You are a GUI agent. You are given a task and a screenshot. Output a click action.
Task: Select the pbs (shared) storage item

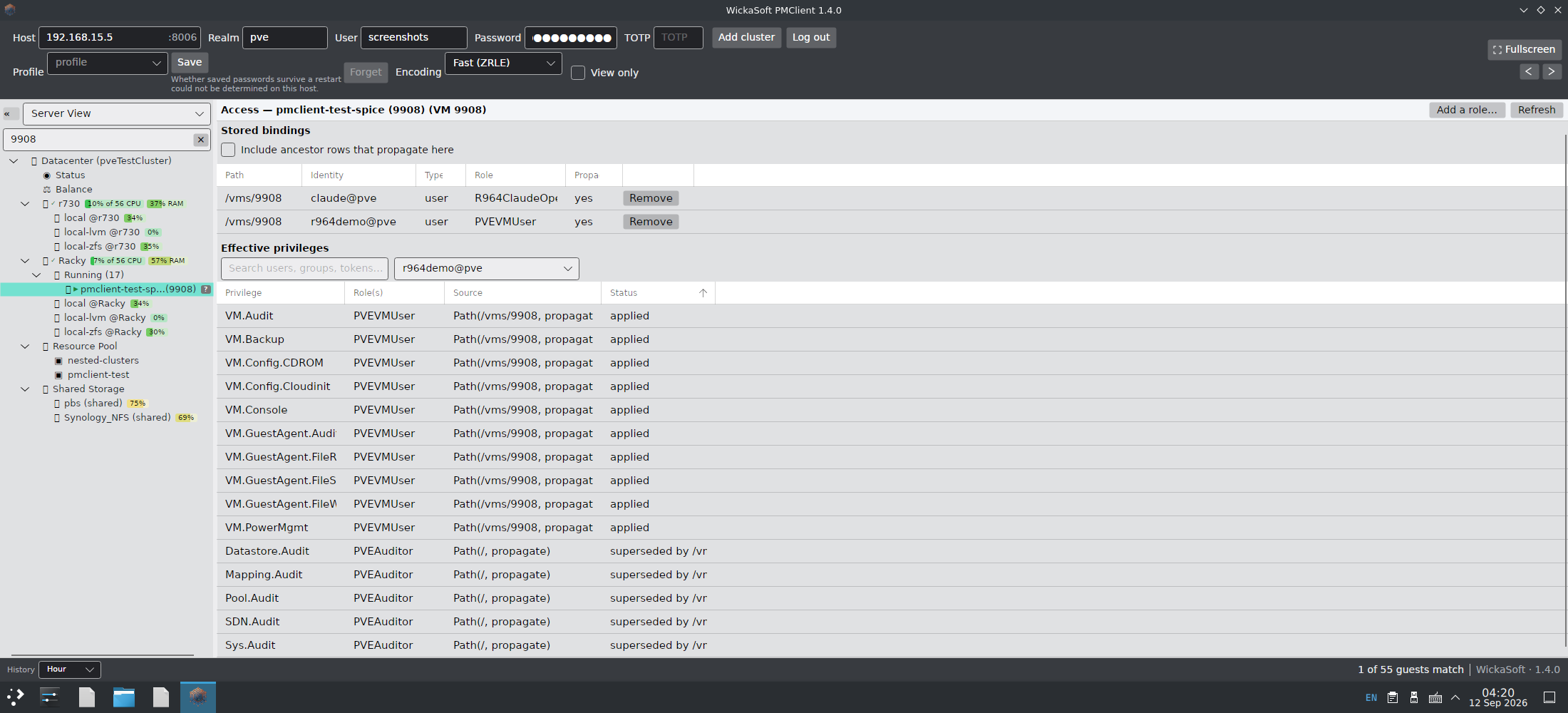[93, 404]
